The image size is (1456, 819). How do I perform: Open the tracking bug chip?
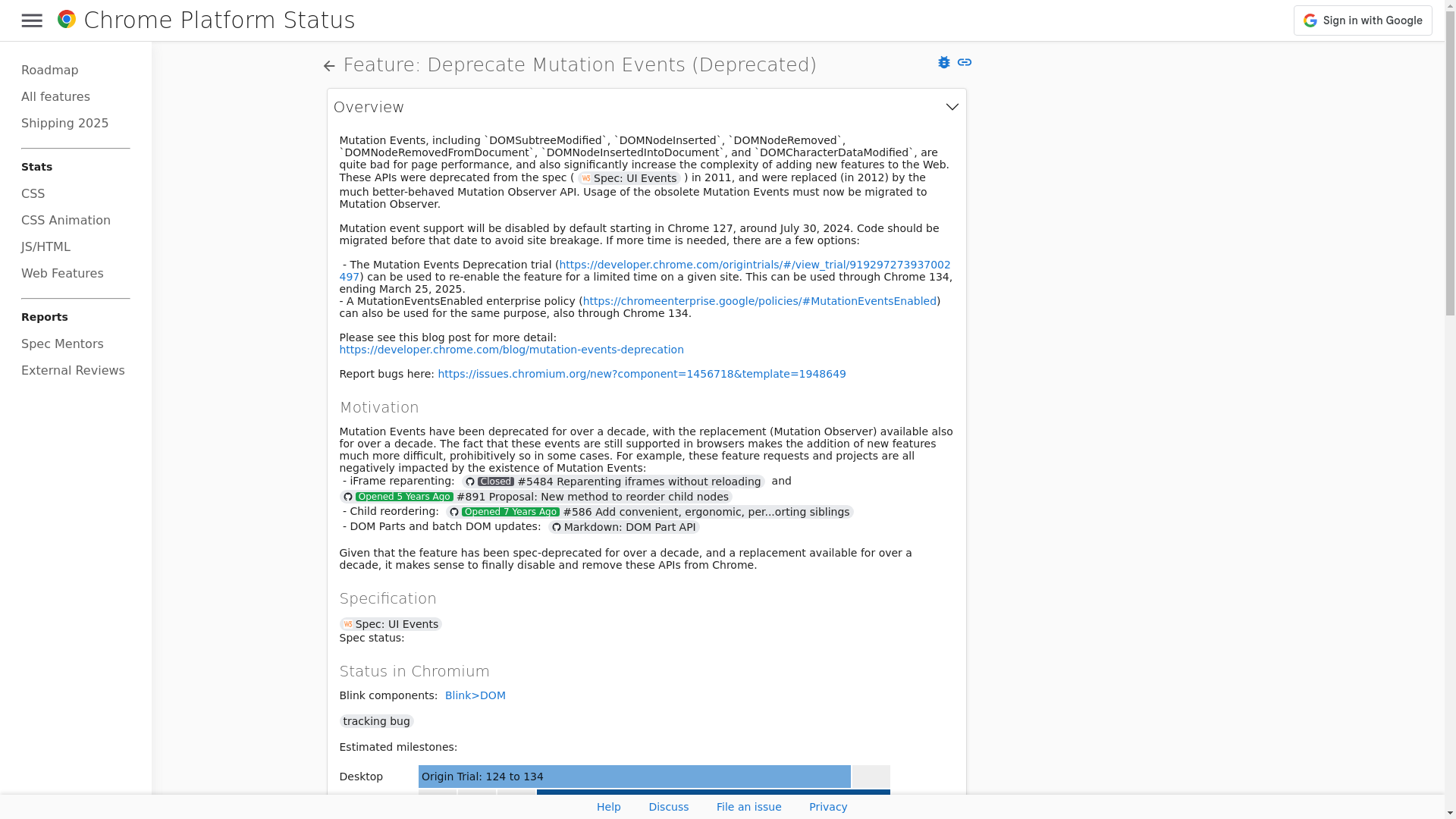point(377,721)
